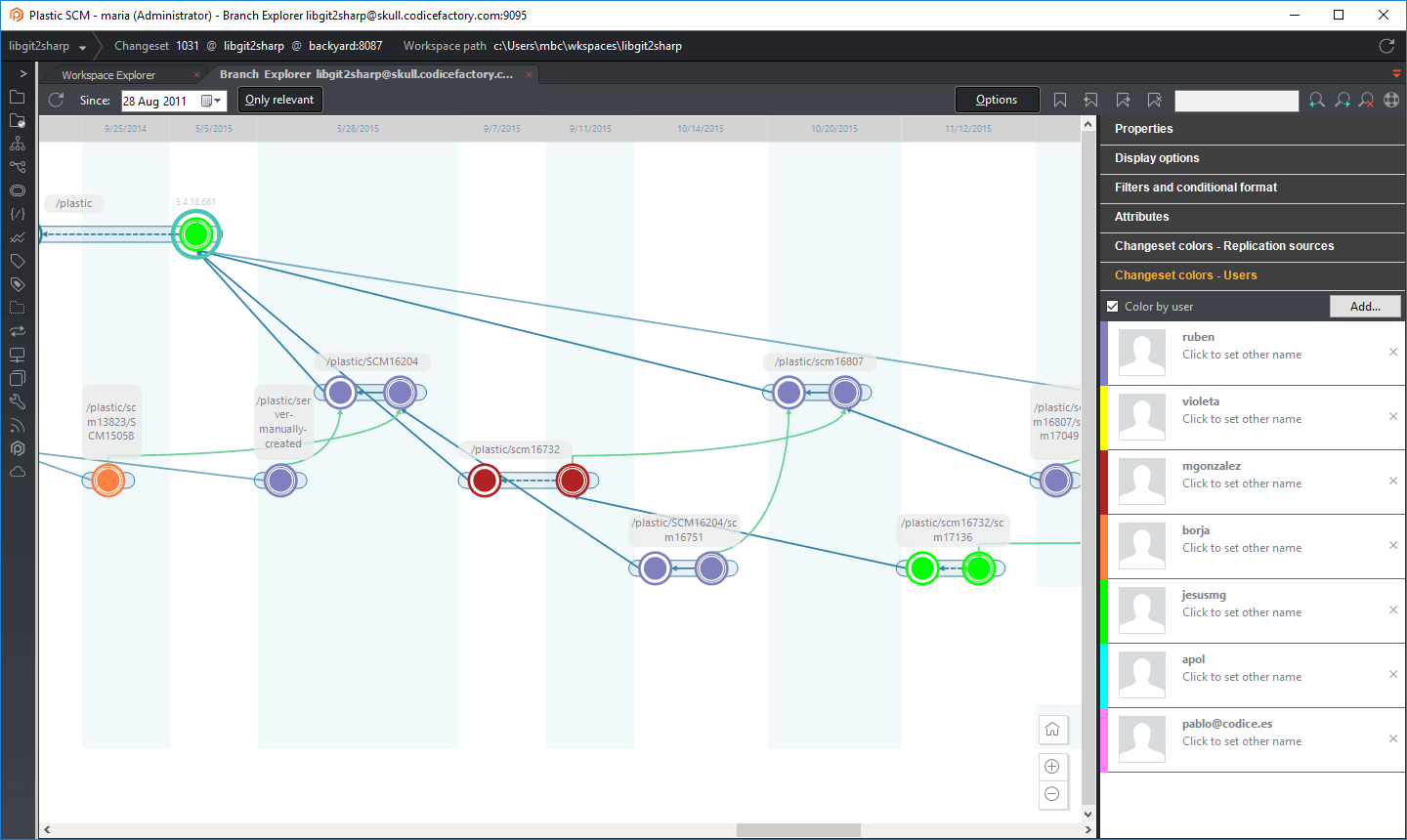1407x840 pixels.
Task: Click the horizontal scrollbar thumb of diagram
Action: [798, 830]
